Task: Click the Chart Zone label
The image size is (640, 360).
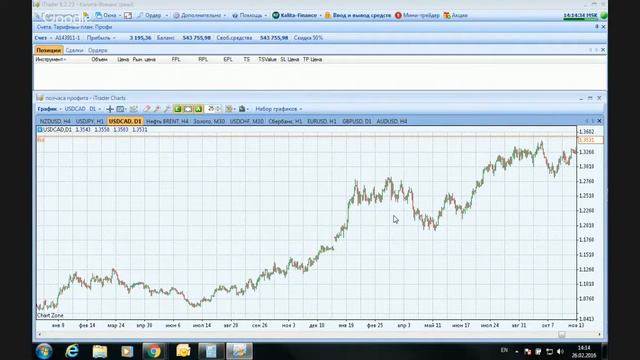Action: tap(50, 316)
